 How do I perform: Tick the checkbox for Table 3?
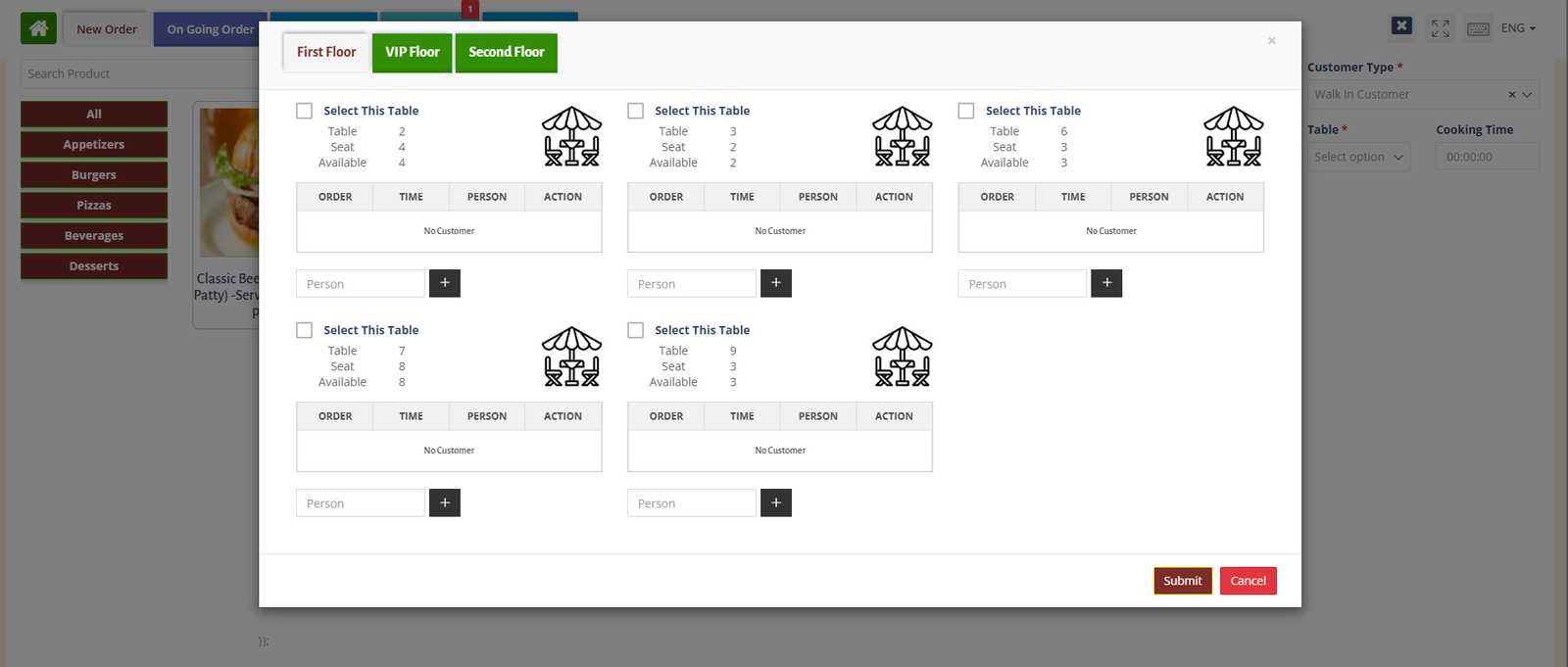click(636, 111)
